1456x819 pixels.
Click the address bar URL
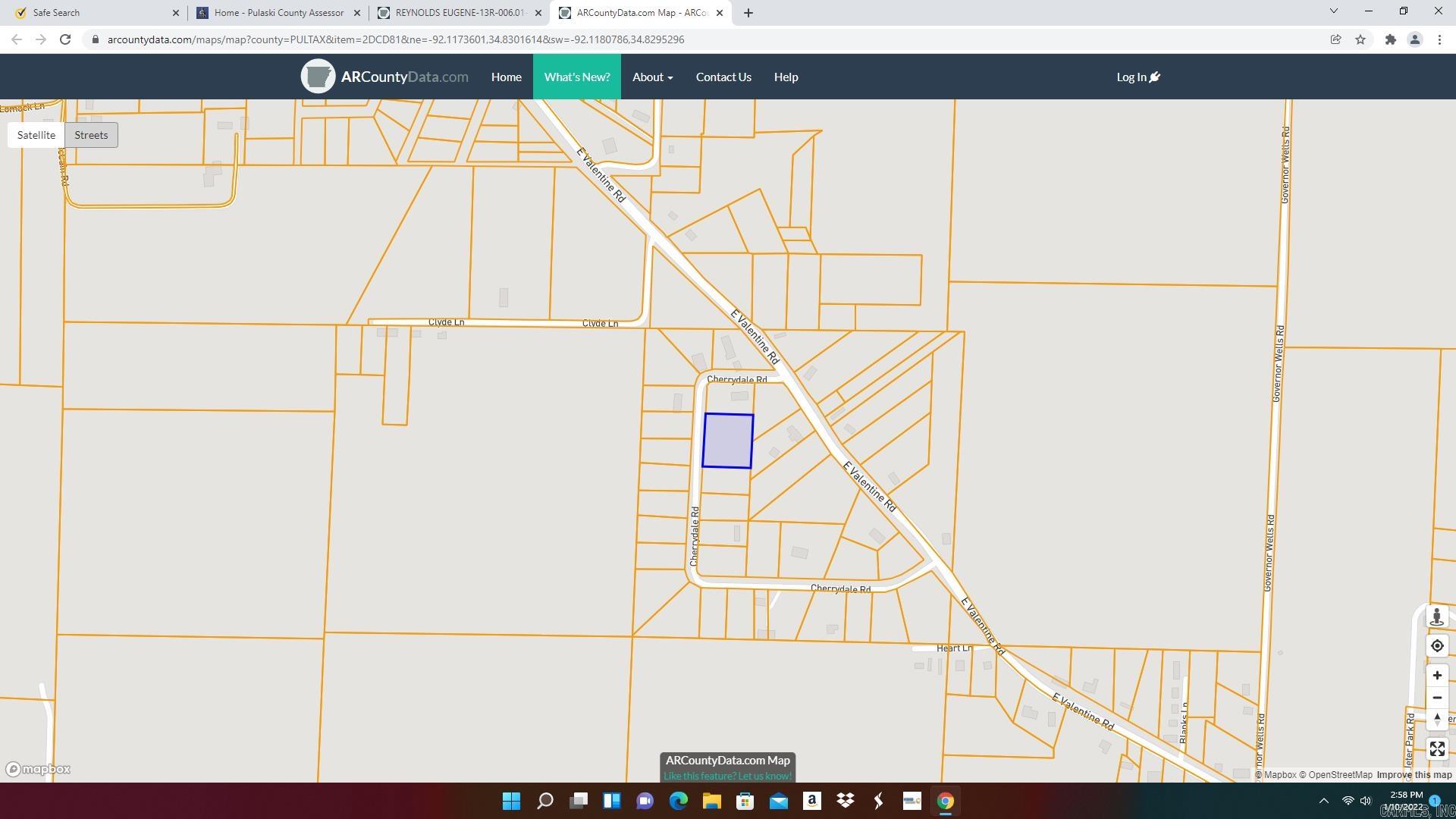[396, 39]
